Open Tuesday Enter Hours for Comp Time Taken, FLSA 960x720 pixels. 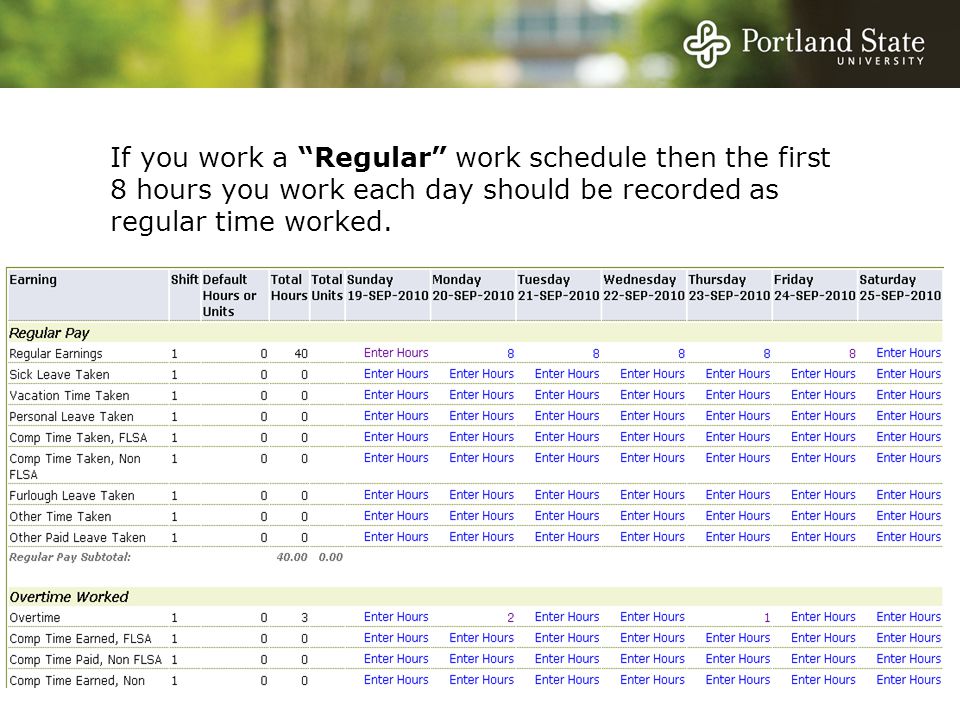pos(567,437)
